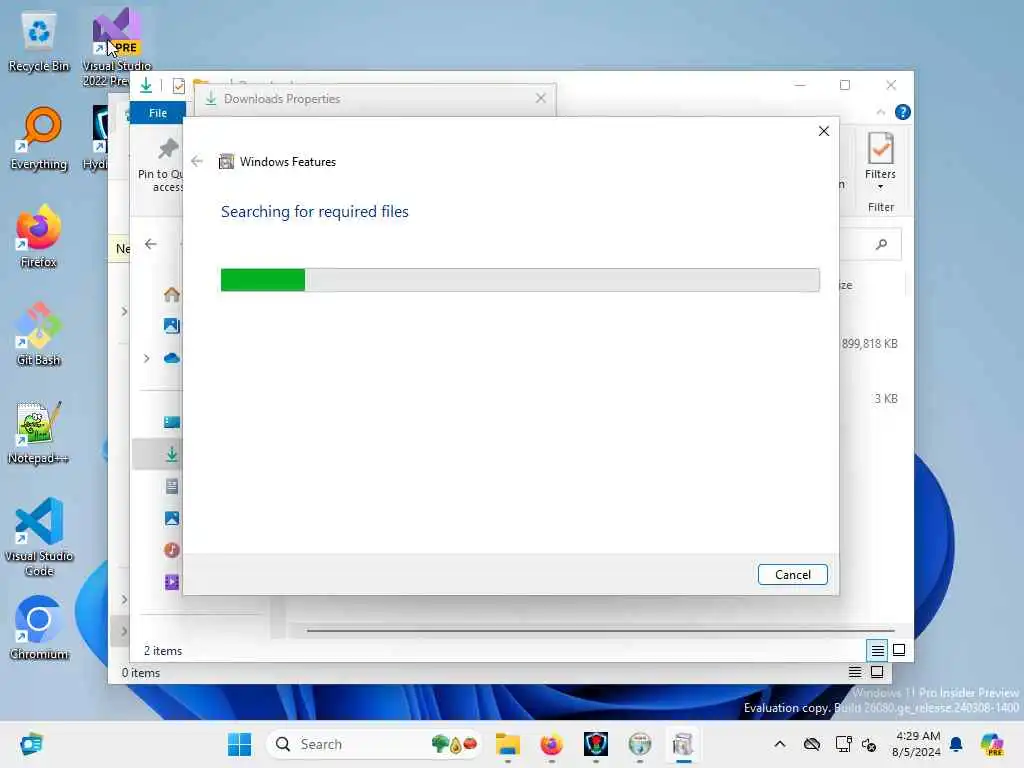The width and height of the screenshot is (1024, 768).
Task: Select Documents icon in Explorer sidebar
Action: point(171,486)
